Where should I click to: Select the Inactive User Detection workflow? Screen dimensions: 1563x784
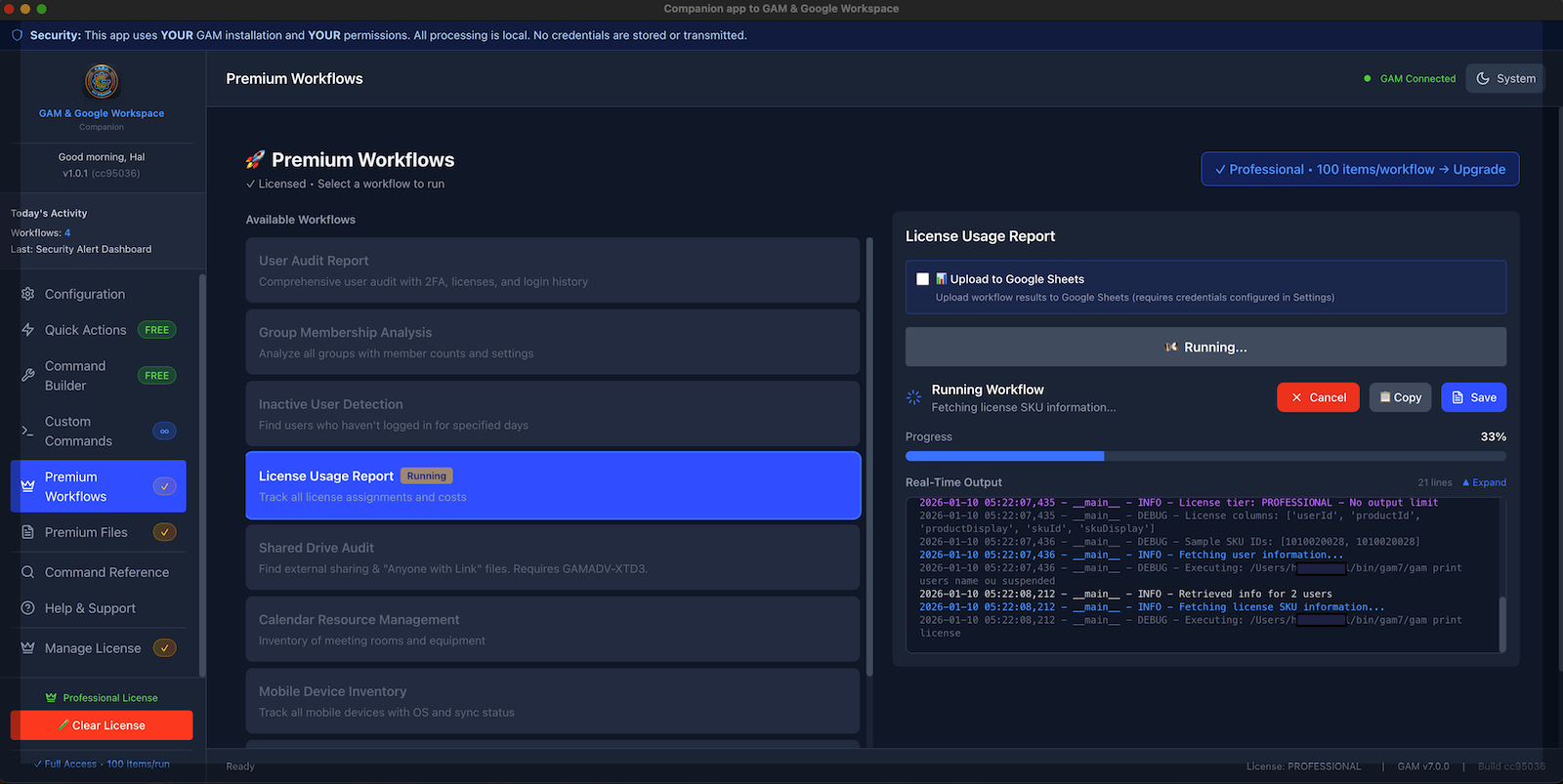point(553,414)
